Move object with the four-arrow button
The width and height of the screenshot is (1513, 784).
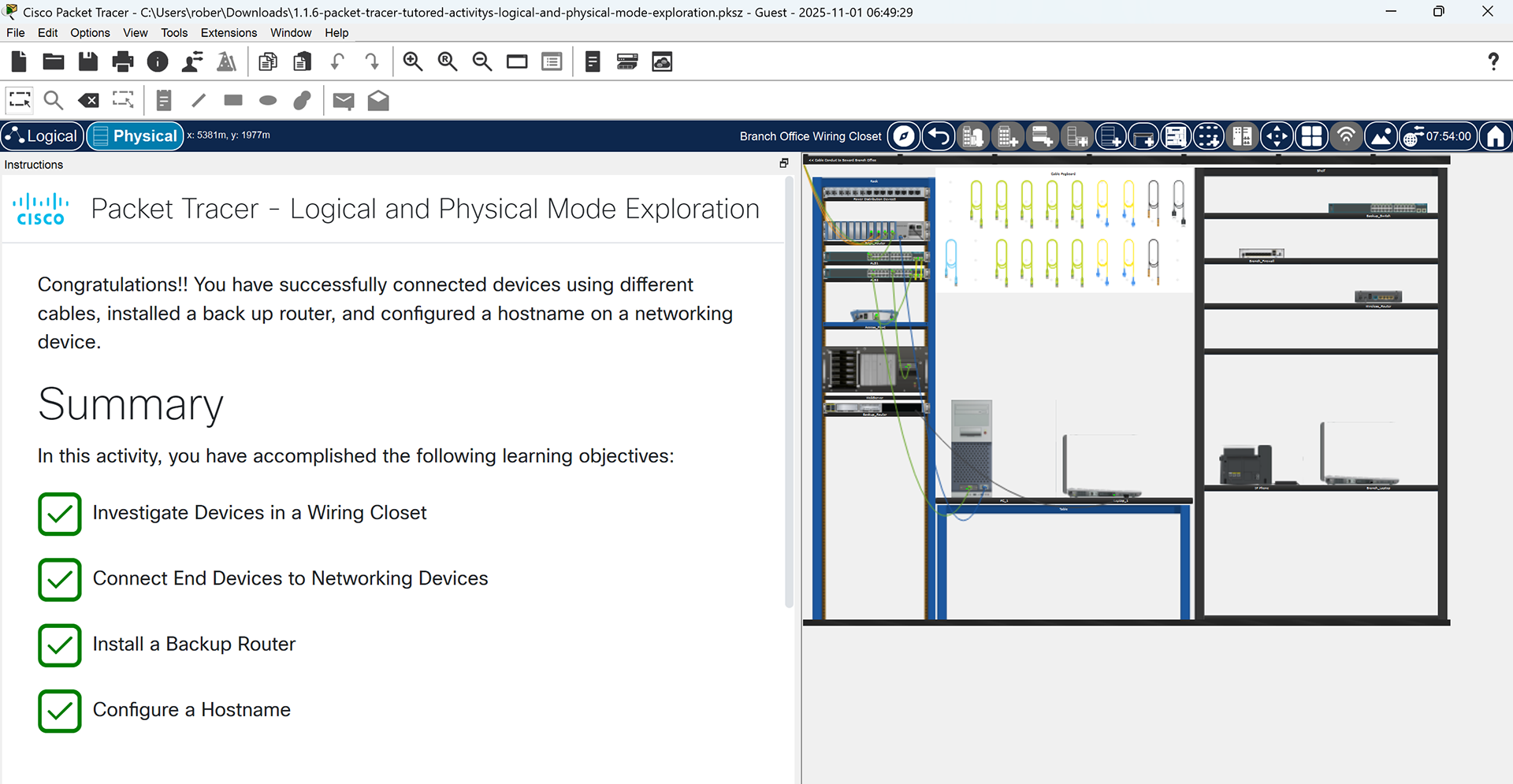[x=1277, y=136]
